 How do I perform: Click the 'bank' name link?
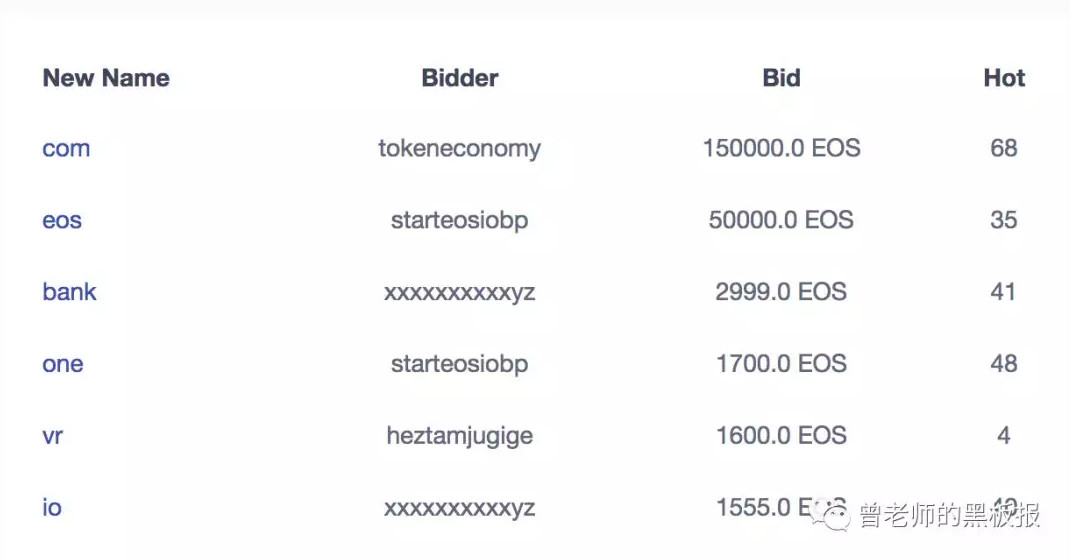[69, 292]
